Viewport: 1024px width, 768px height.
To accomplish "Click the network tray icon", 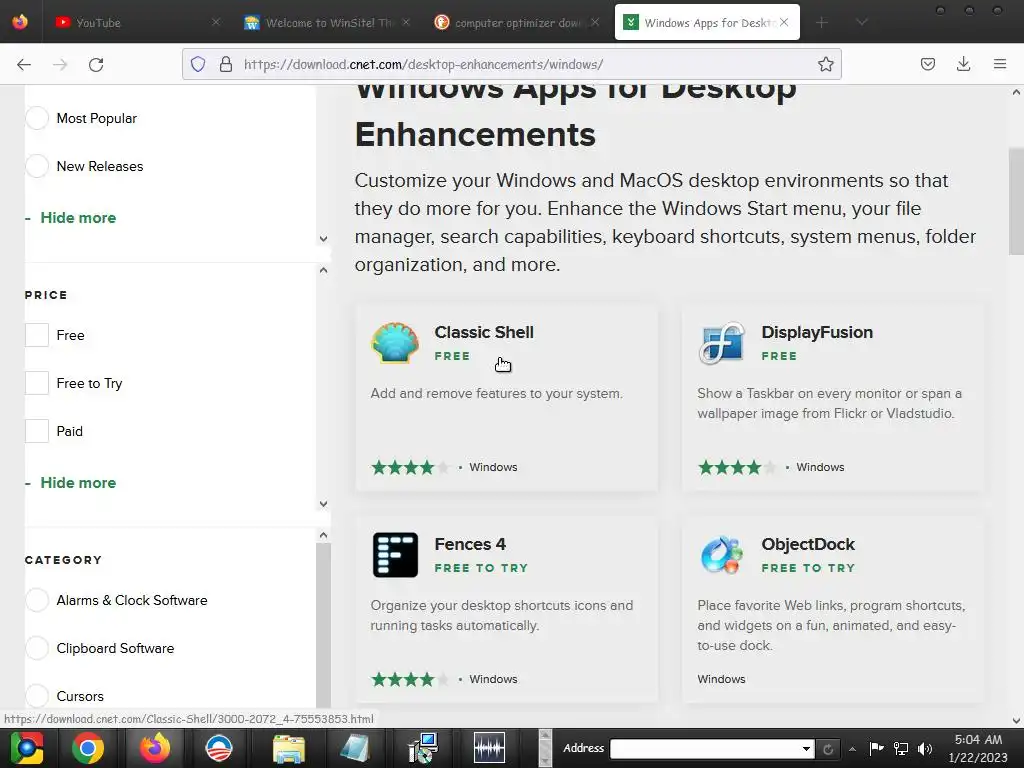I will [x=901, y=748].
